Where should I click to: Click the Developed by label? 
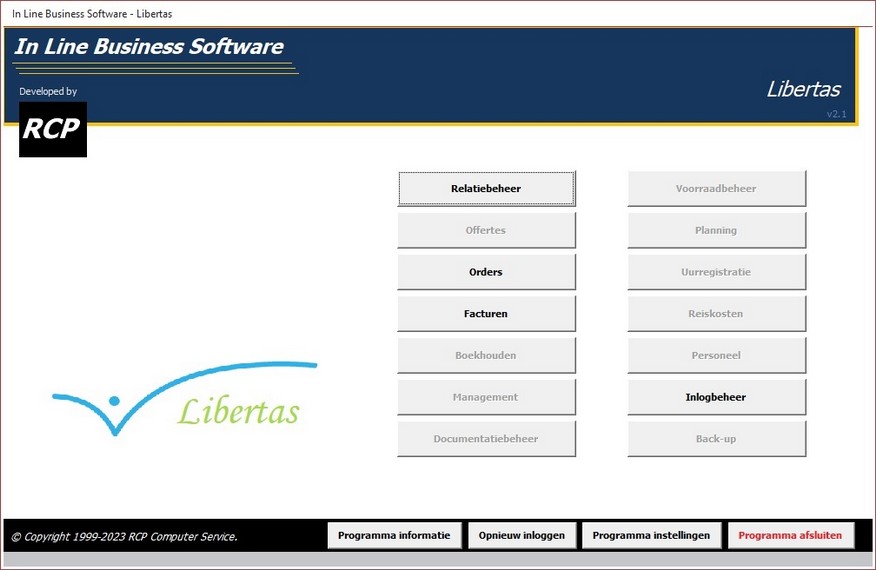pos(48,92)
